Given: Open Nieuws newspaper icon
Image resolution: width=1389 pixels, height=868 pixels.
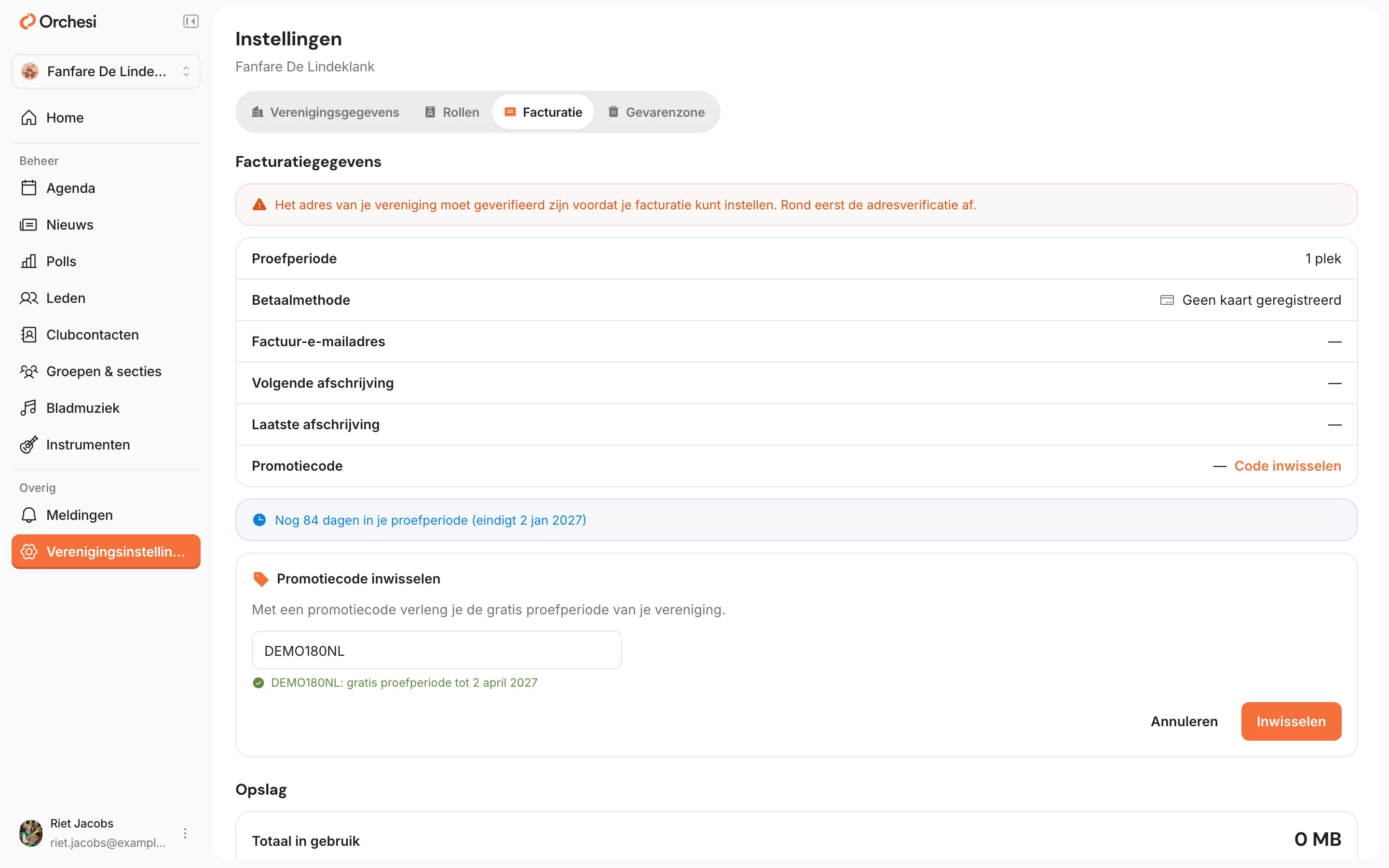Looking at the screenshot, I should tap(29, 224).
